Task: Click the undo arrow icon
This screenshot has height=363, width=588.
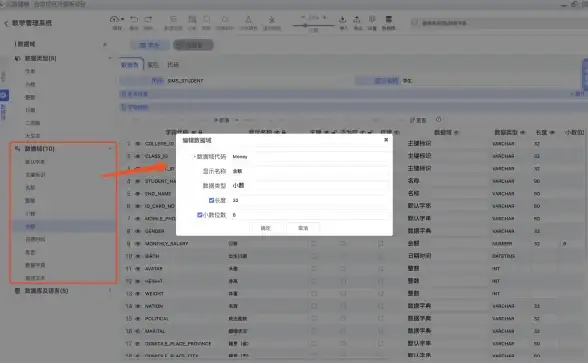Action: pyautogui.click(x=134, y=19)
